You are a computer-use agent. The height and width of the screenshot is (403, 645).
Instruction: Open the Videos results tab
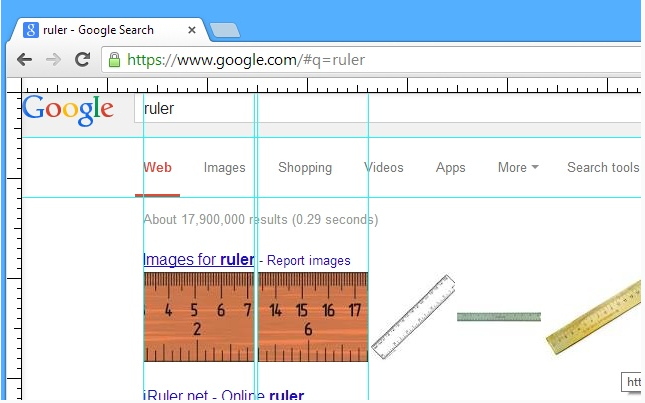384,167
